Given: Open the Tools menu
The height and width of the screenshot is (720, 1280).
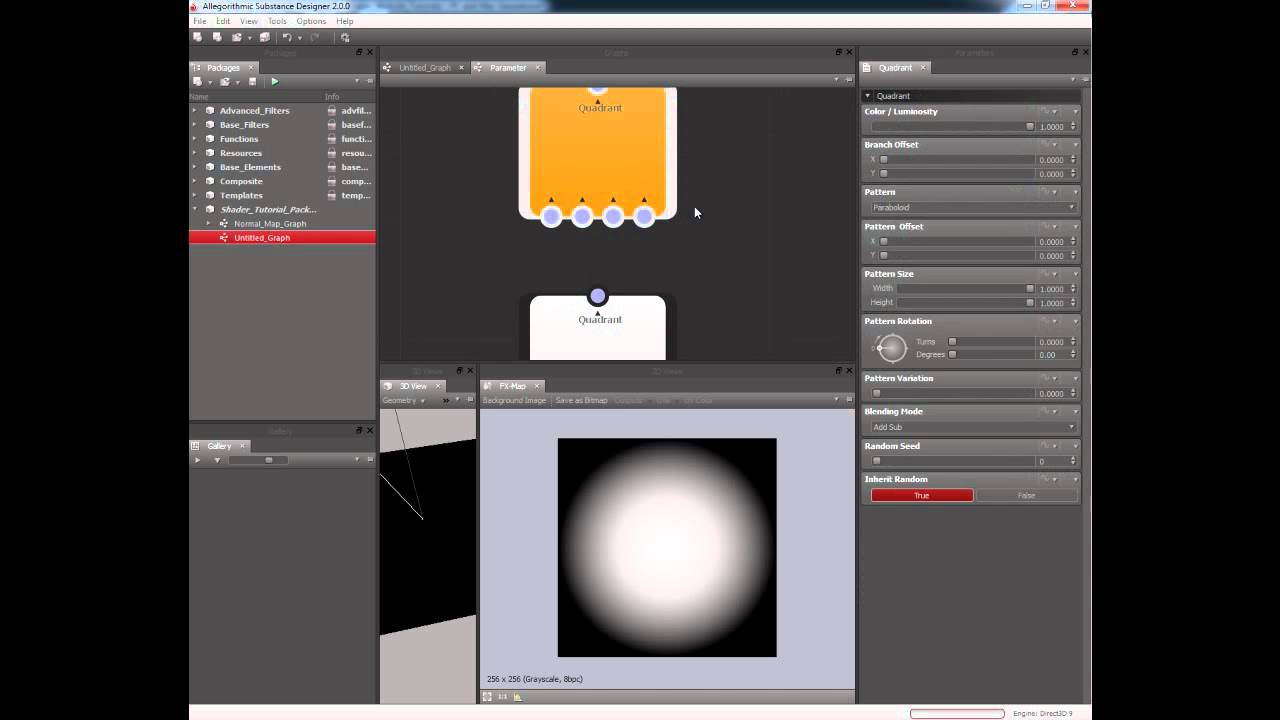Looking at the screenshot, I should (277, 20).
